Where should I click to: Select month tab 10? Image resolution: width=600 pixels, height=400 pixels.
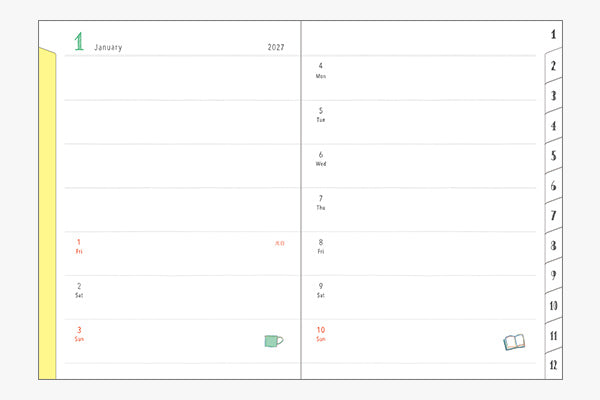click(553, 306)
